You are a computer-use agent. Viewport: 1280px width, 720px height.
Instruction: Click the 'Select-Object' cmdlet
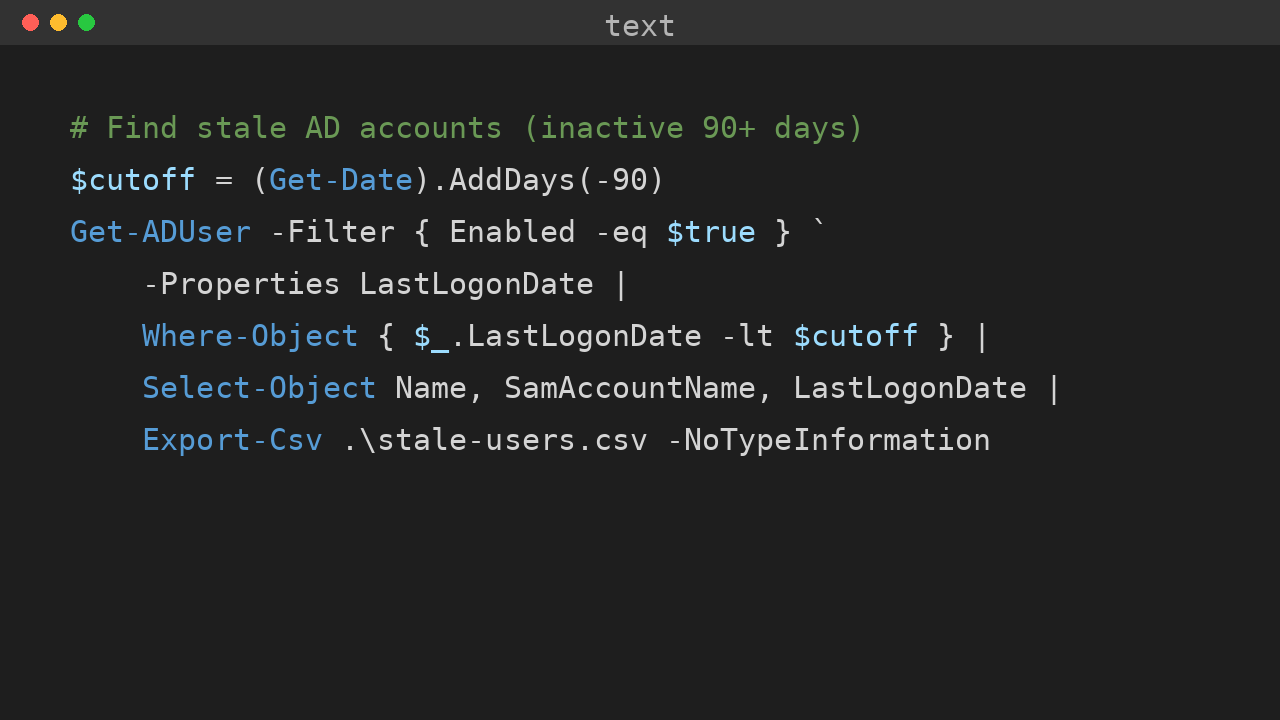coord(259,388)
